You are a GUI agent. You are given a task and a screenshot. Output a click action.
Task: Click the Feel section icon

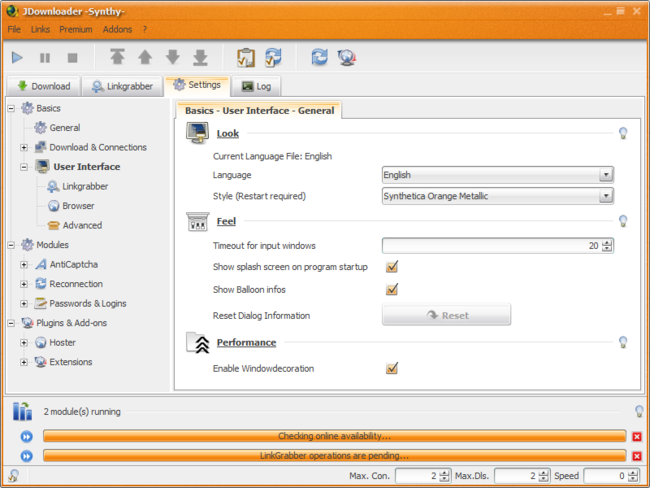coord(198,221)
